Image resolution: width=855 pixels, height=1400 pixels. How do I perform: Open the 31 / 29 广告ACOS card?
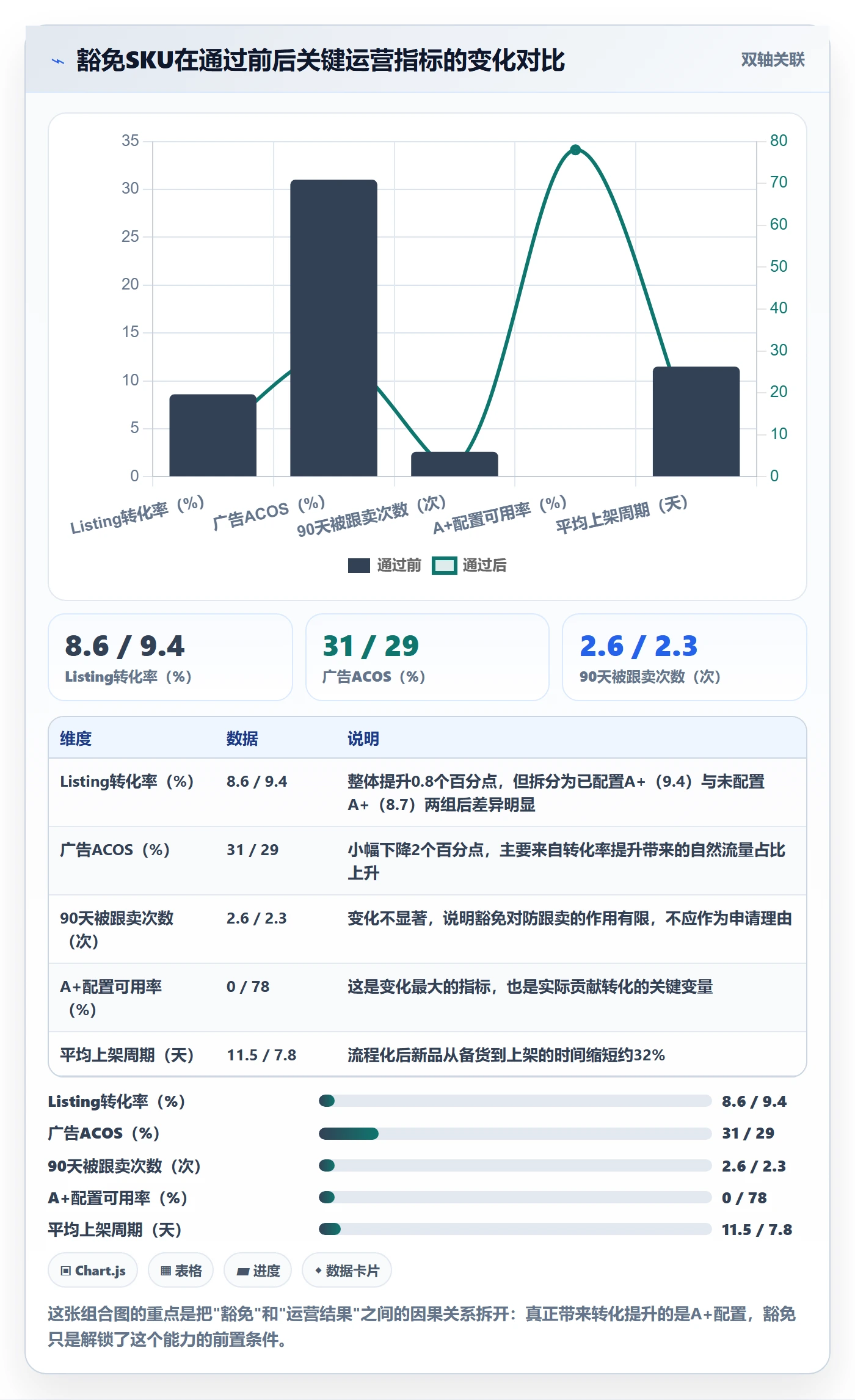(428, 657)
